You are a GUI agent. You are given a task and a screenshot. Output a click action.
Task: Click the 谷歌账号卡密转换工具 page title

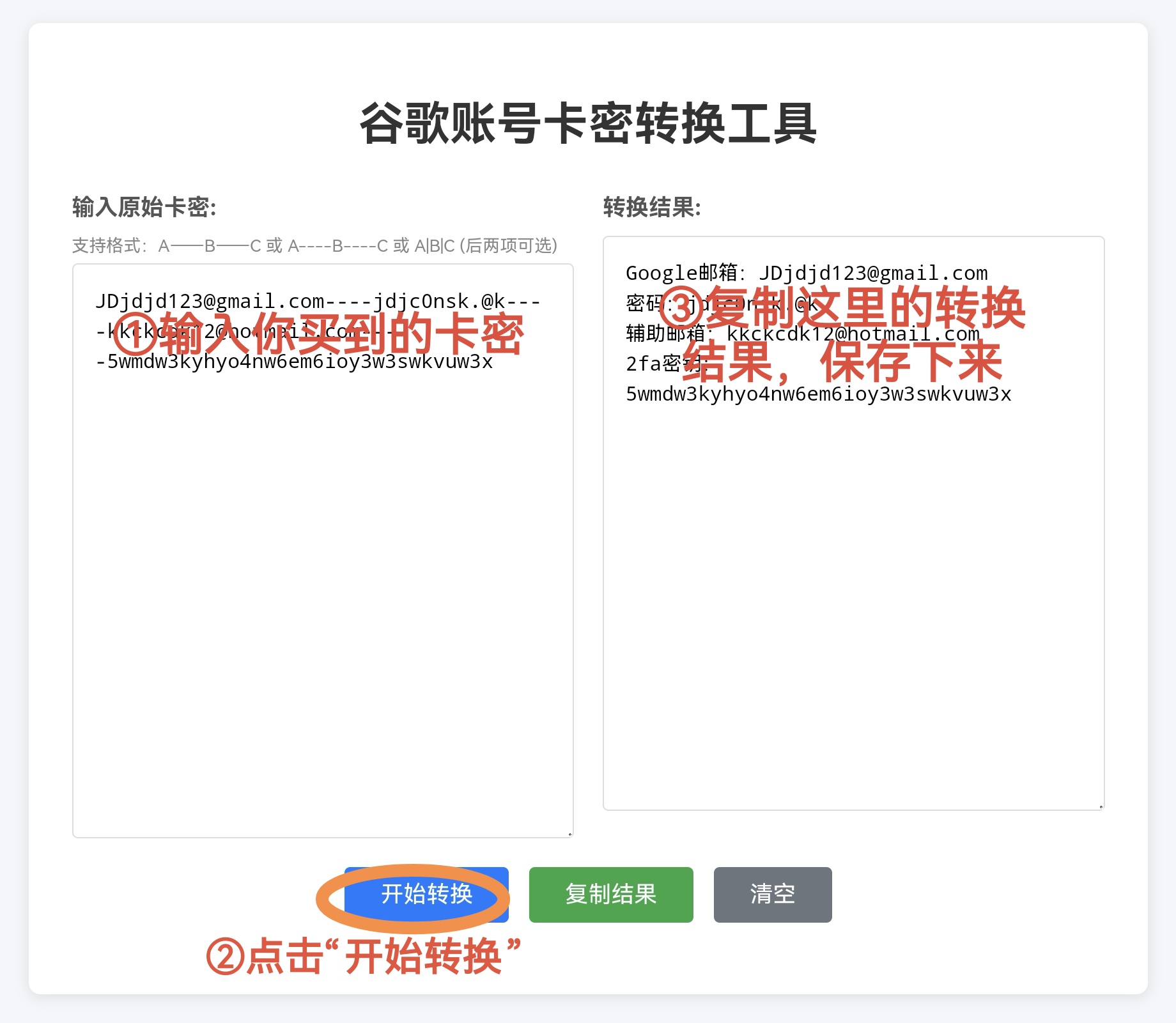click(588, 123)
